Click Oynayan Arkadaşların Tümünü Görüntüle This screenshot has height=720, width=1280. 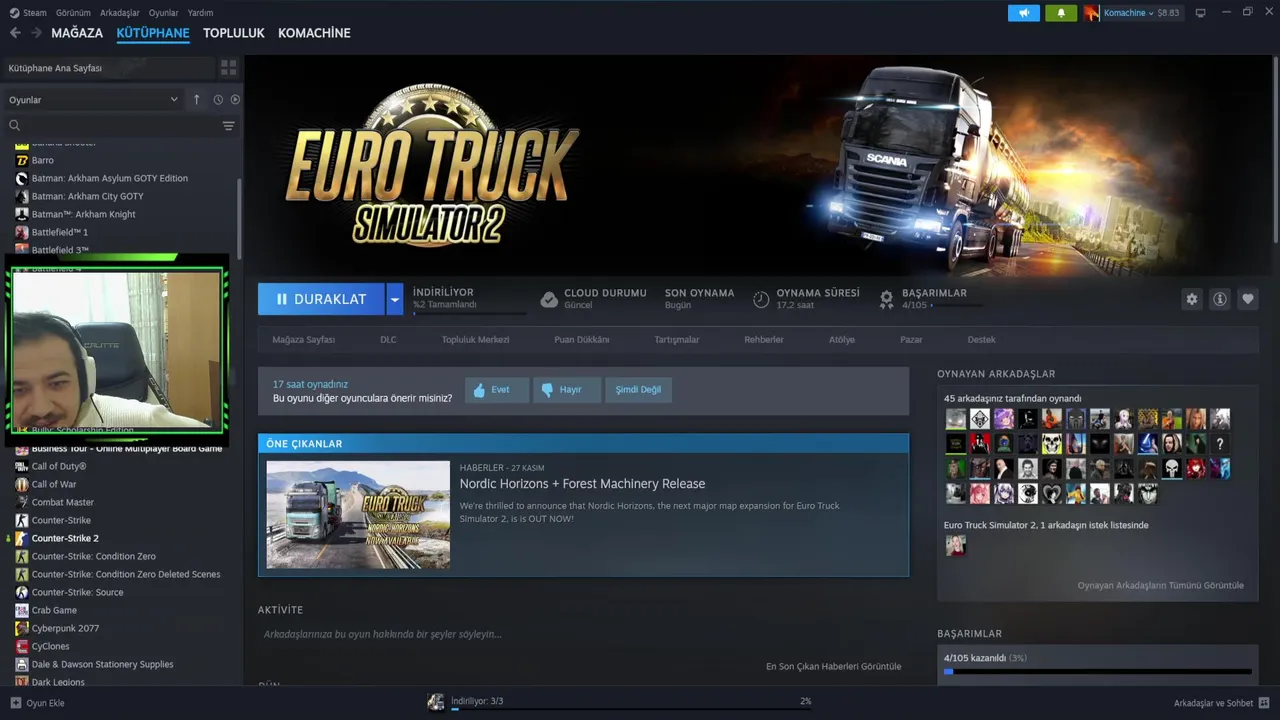(1160, 585)
